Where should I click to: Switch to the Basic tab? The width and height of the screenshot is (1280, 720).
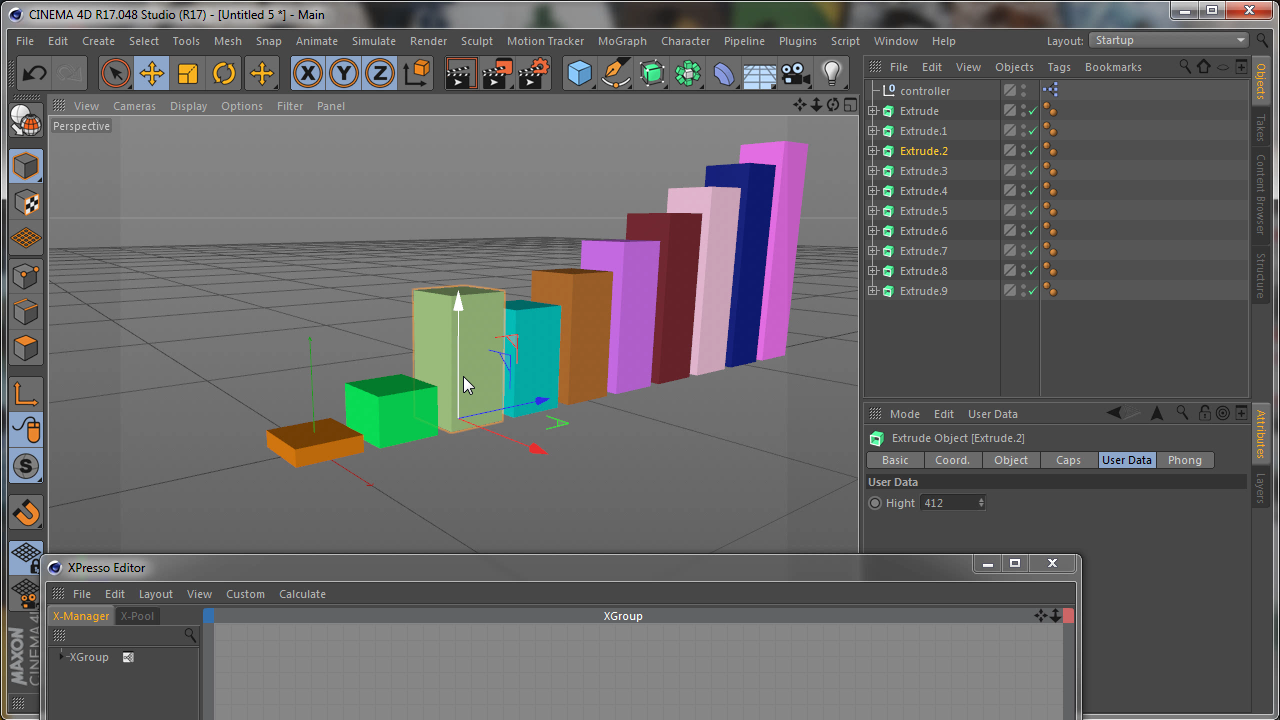click(x=895, y=460)
